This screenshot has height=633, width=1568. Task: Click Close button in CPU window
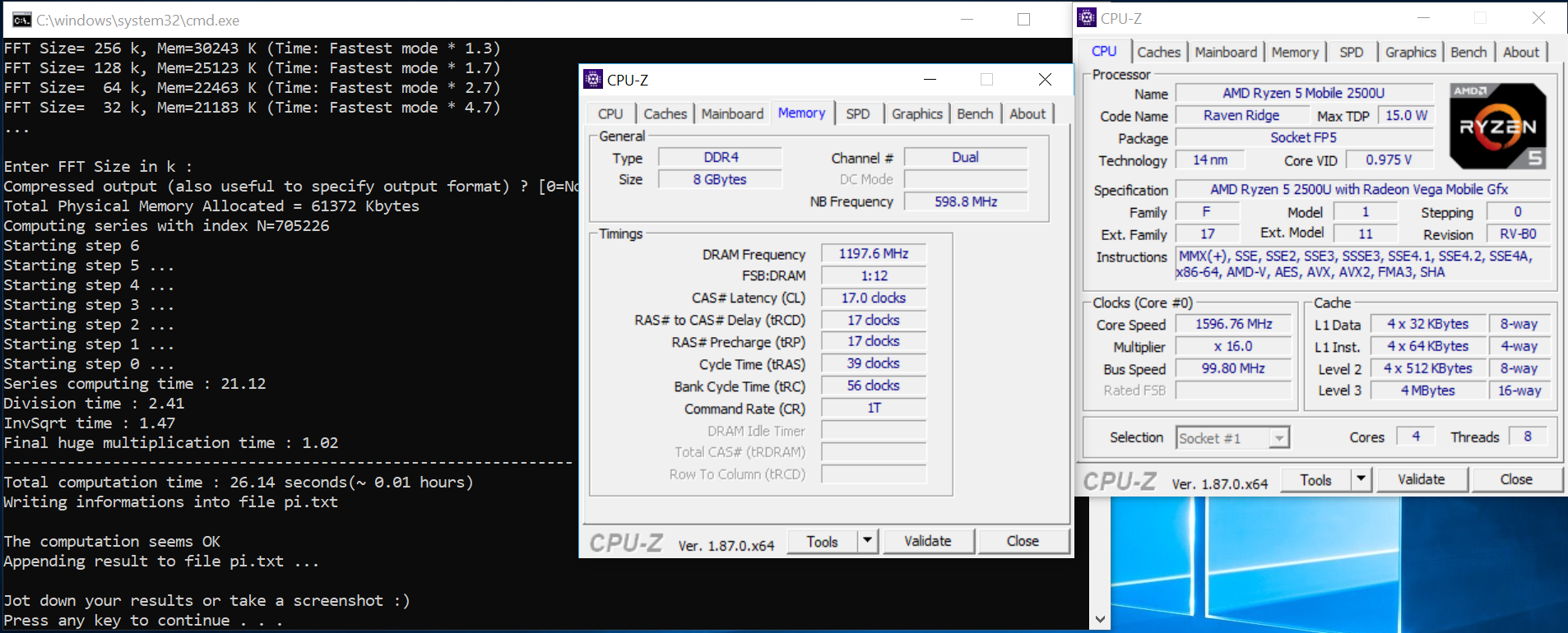click(x=1516, y=479)
